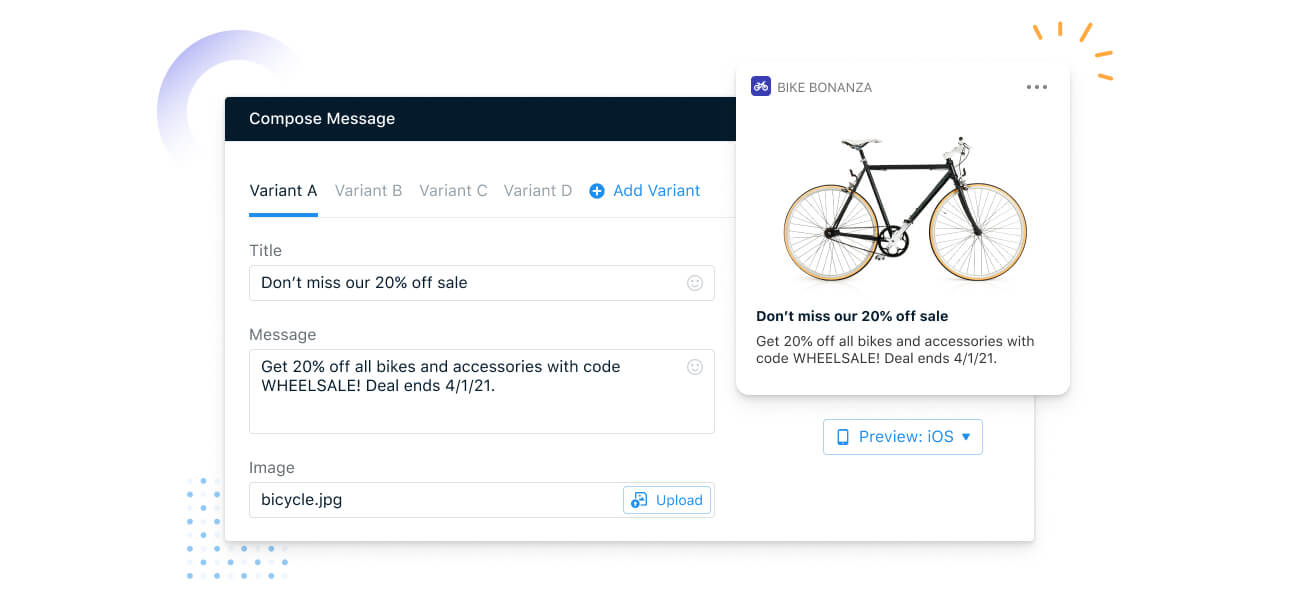
Task: Click the phone icon in Preview button
Action: 843,437
